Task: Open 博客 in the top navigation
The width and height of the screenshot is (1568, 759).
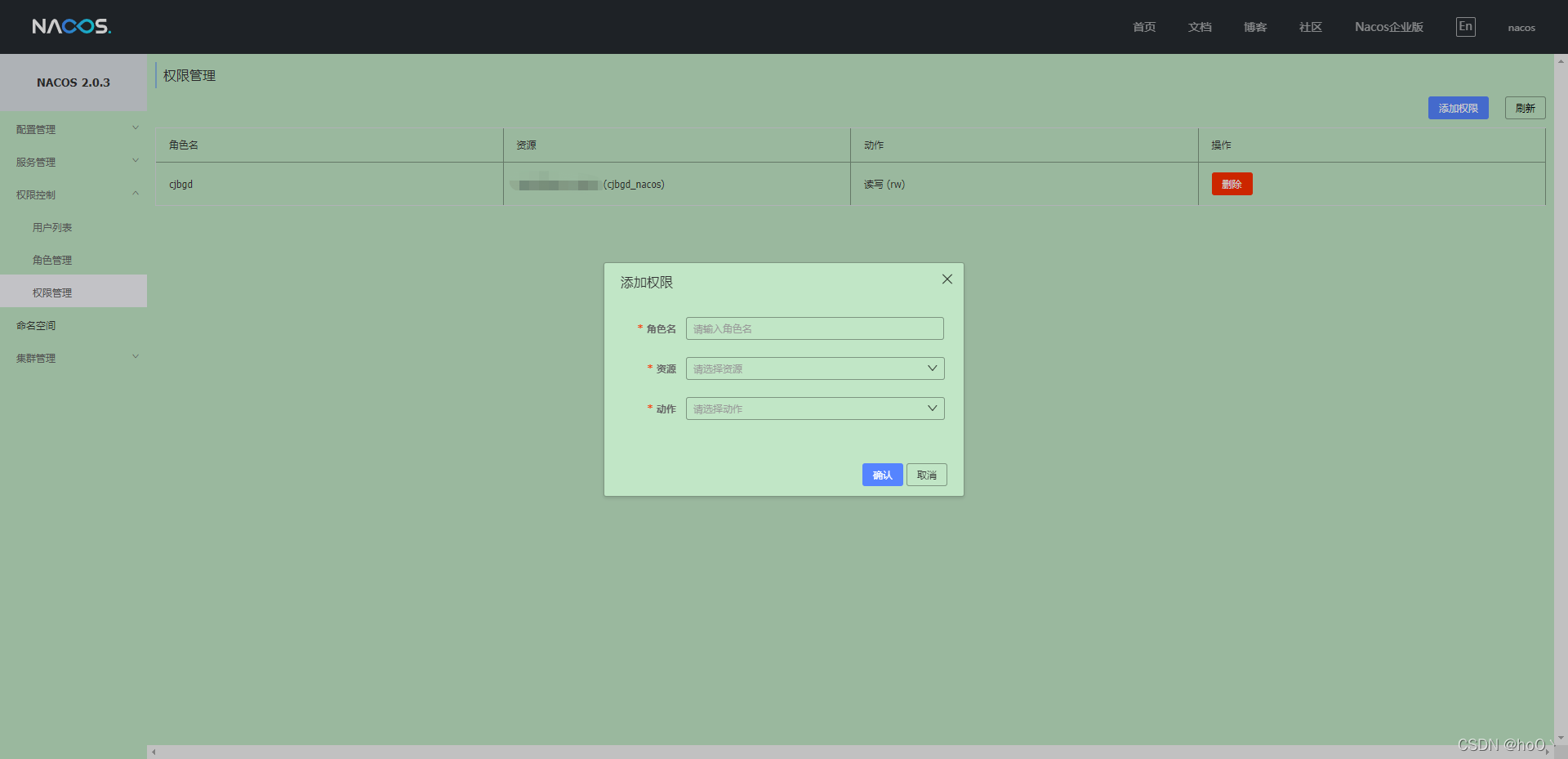Action: pos(1255,27)
